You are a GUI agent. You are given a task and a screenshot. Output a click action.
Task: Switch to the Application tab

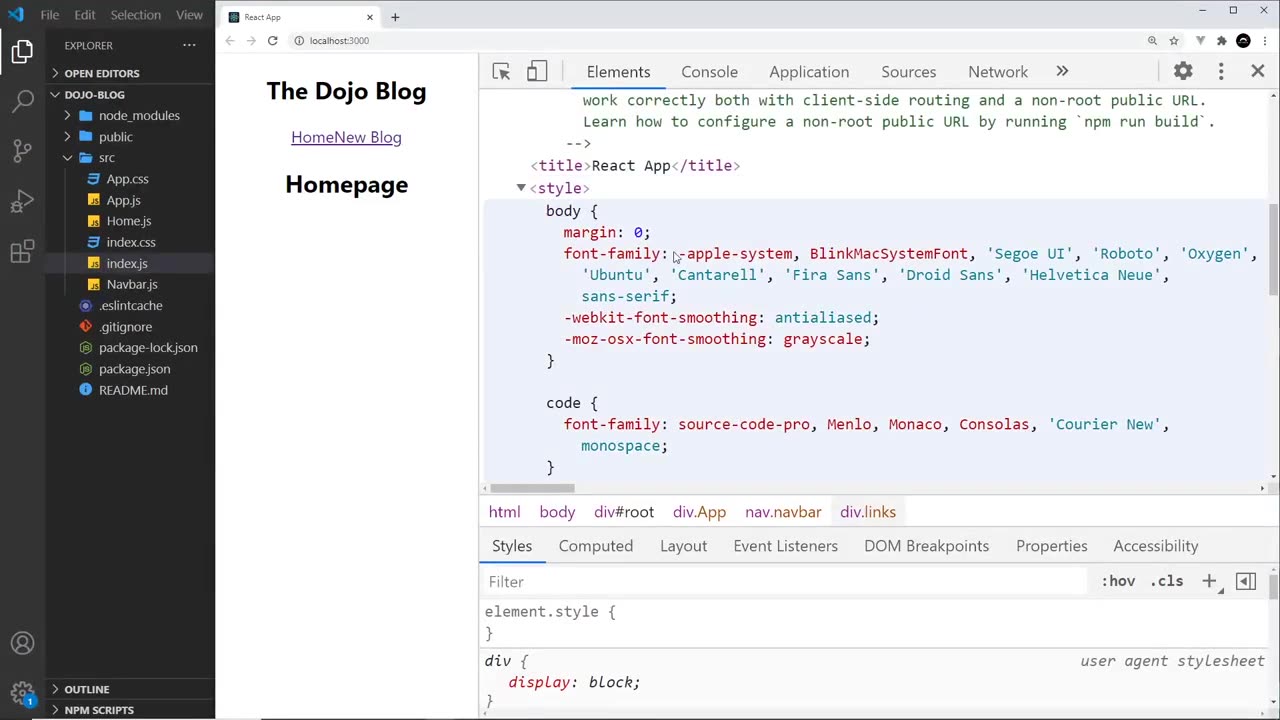coord(809,72)
